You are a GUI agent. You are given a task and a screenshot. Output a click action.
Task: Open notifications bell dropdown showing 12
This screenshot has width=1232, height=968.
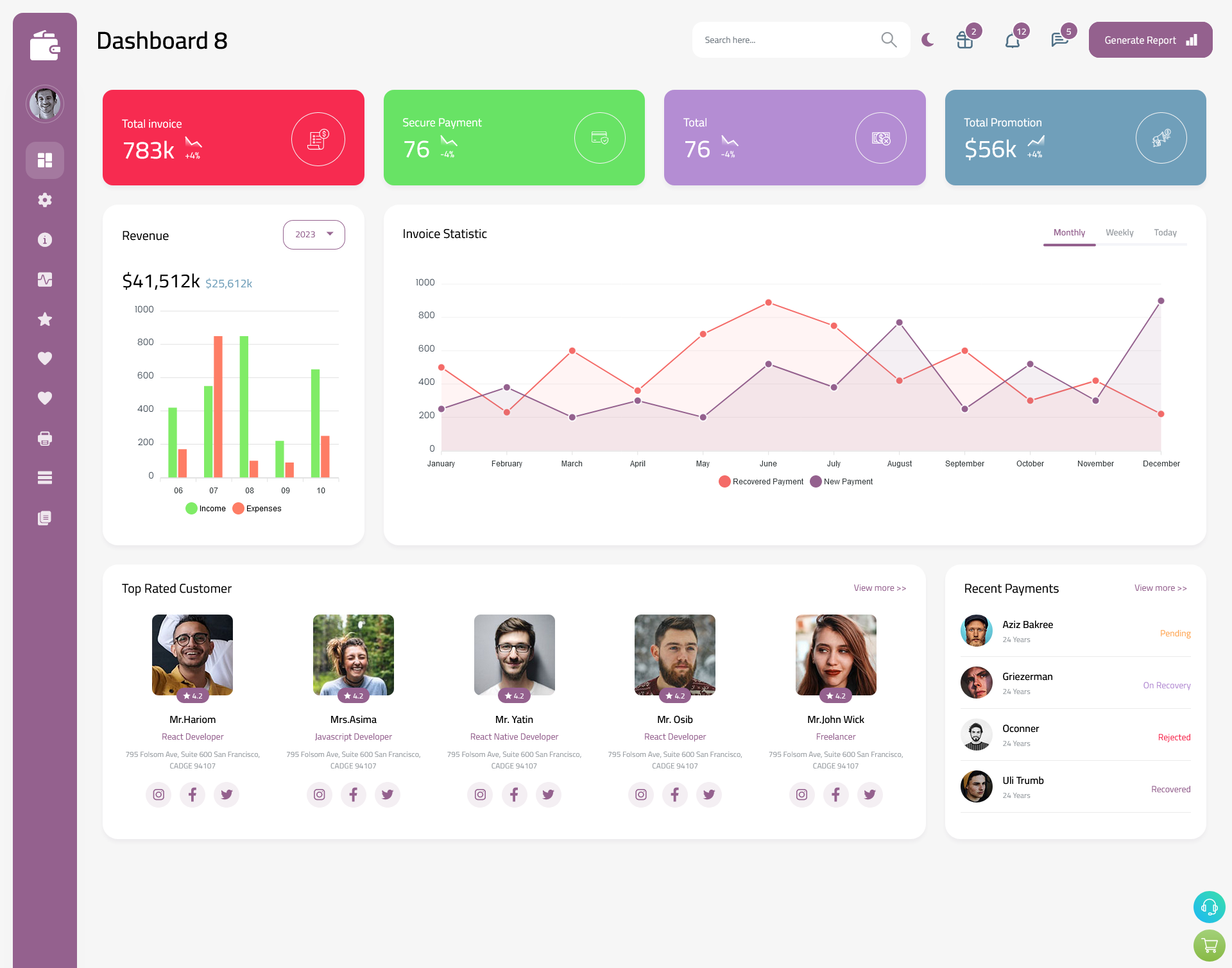click(1013, 40)
